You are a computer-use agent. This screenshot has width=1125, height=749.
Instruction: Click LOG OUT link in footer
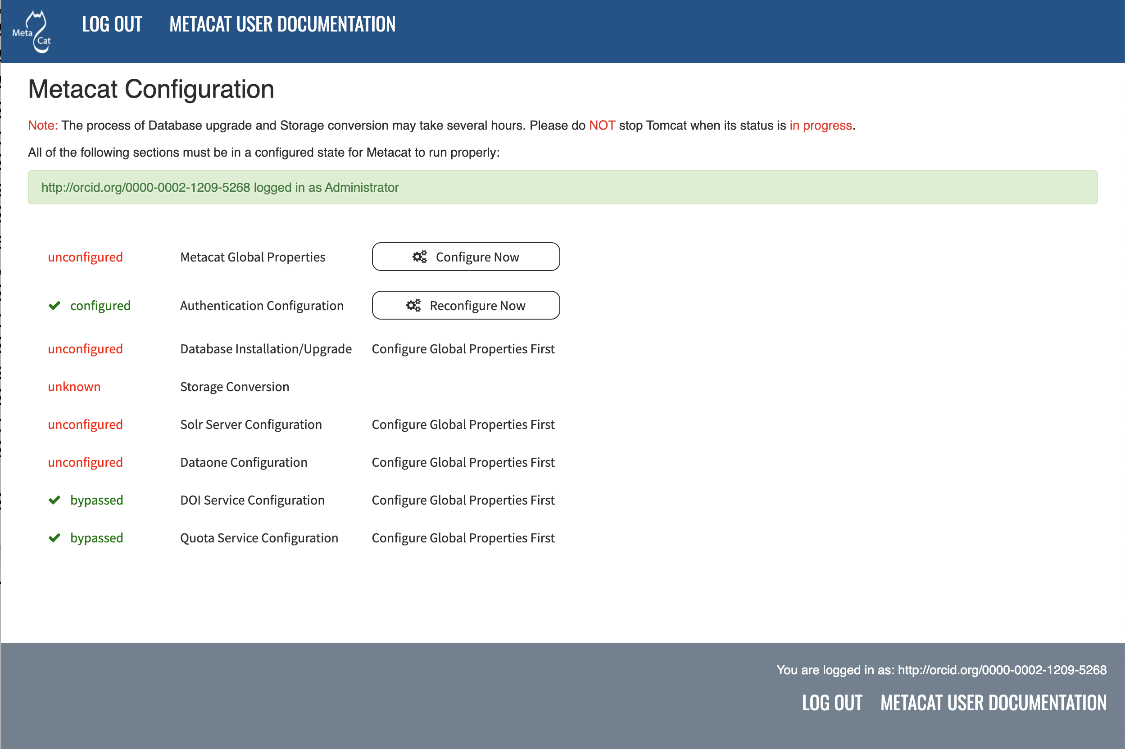coord(831,703)
